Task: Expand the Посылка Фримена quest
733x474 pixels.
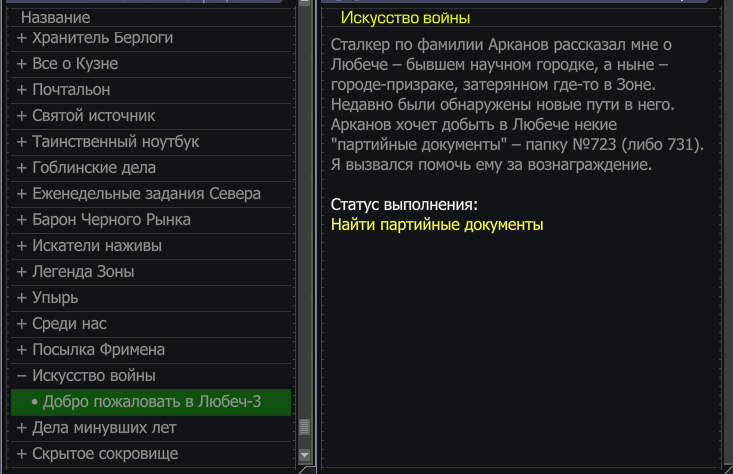Action: [22, 350]
